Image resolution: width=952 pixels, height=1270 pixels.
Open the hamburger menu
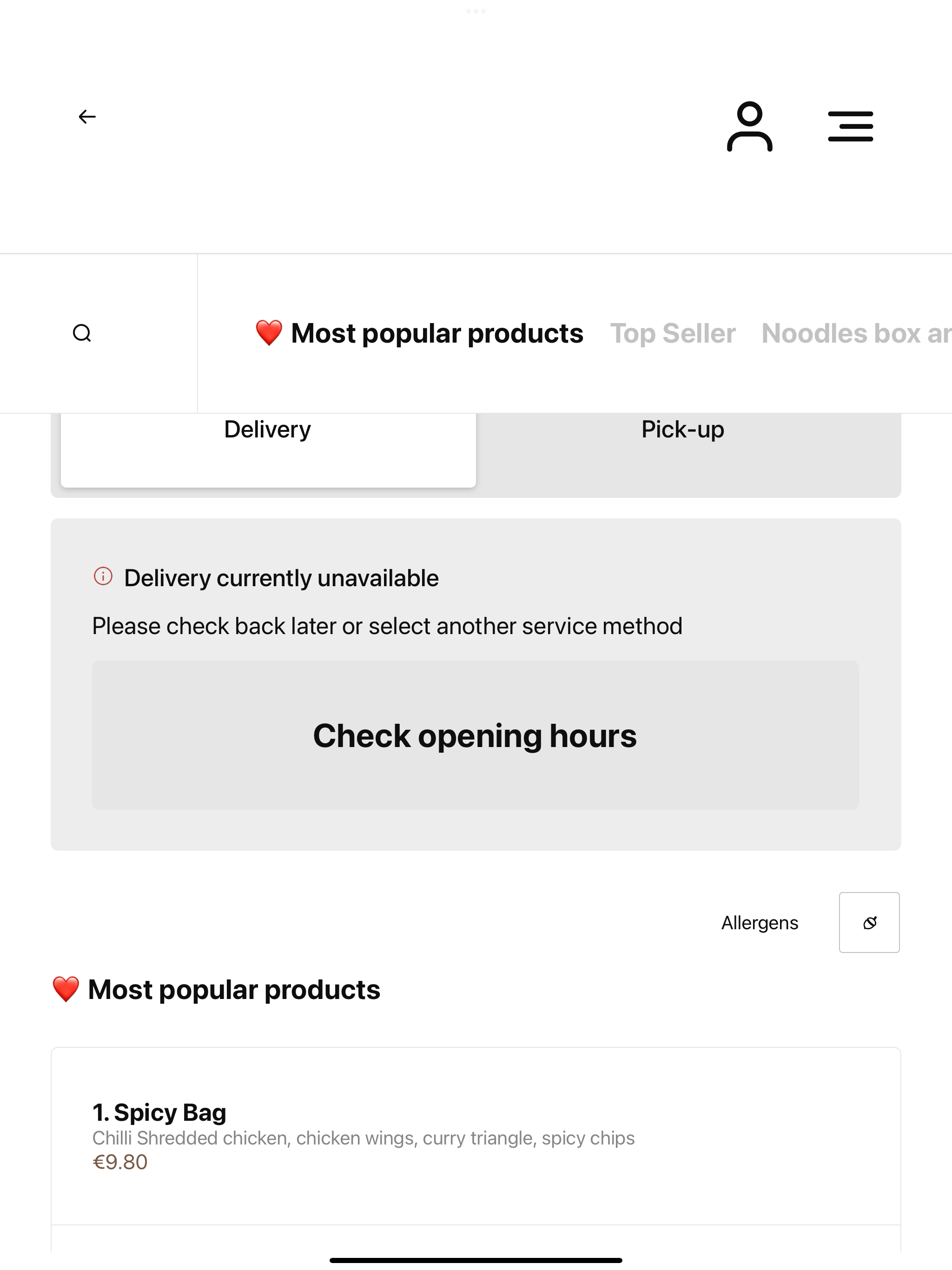(850, 126)
